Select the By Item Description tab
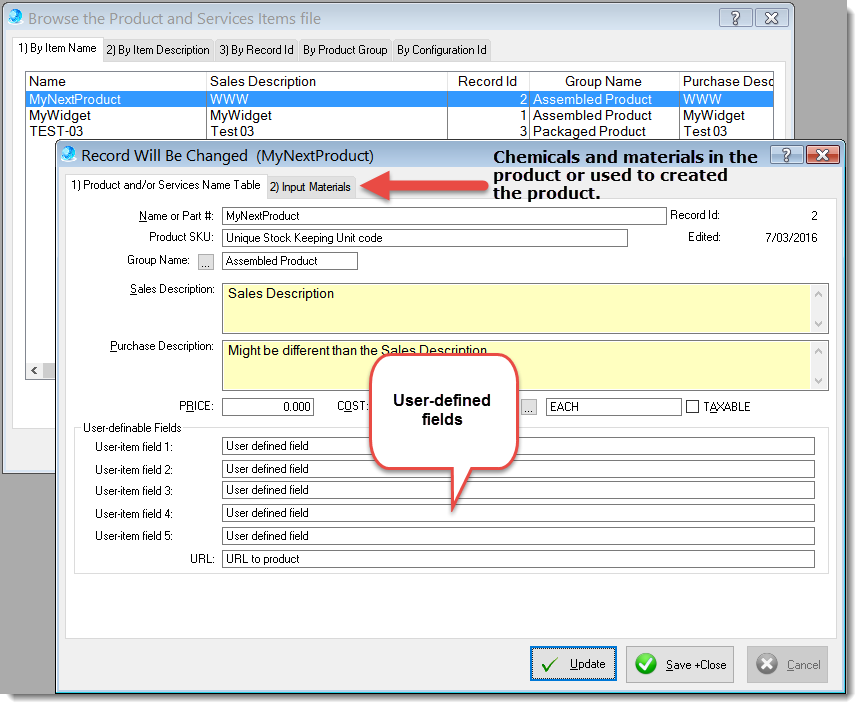This screenshot has width=862, height=709. click(x=158, y=50)
